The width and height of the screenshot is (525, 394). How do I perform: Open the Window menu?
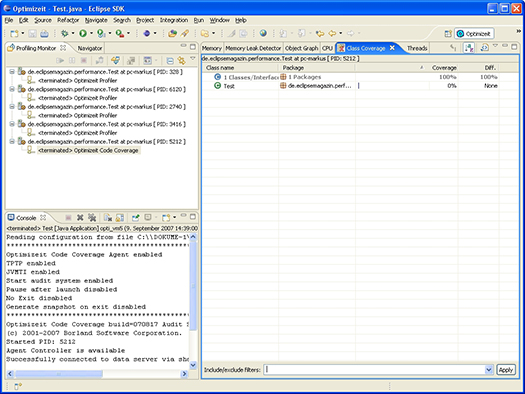click(x=220, y=20)
